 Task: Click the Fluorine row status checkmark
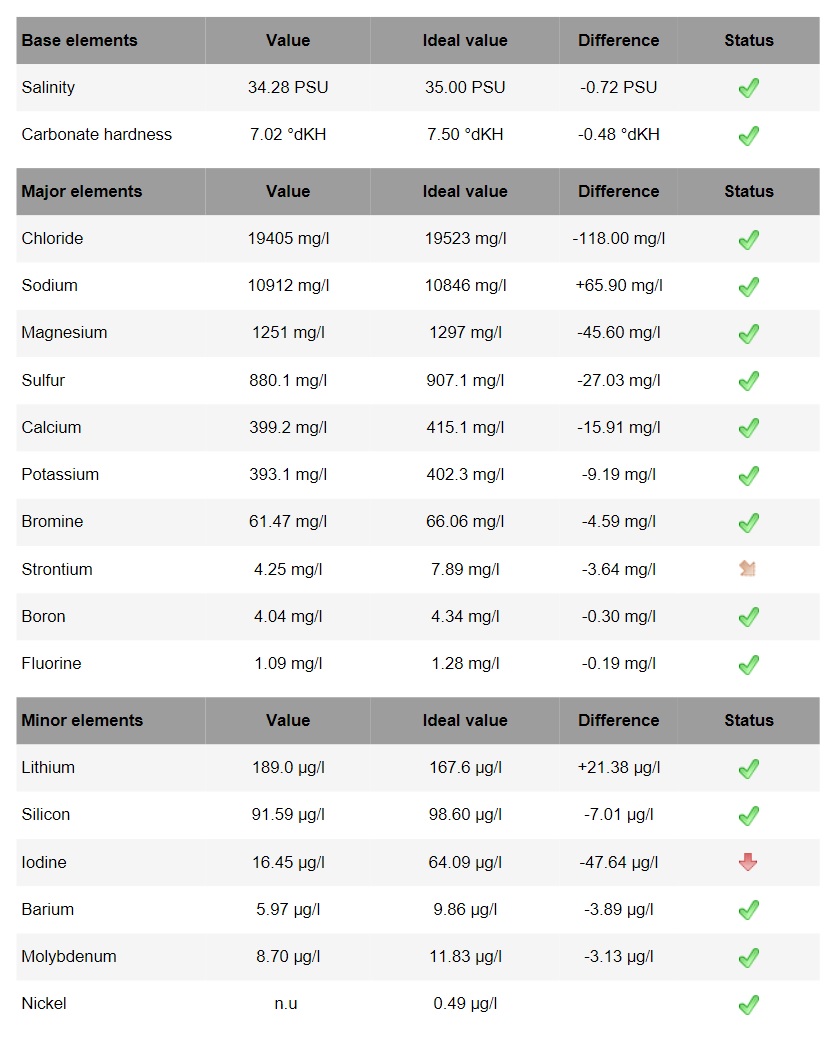748,664
